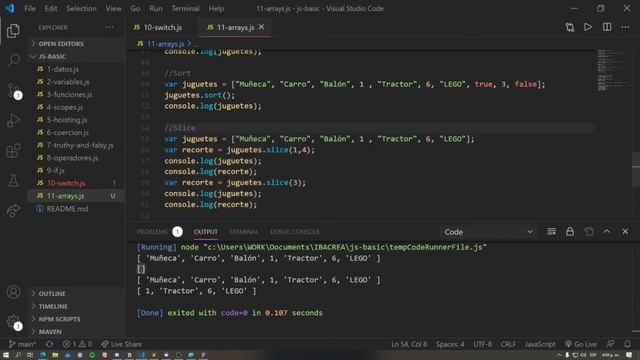Close the 11-arrays.js tab

click(262, 27)
